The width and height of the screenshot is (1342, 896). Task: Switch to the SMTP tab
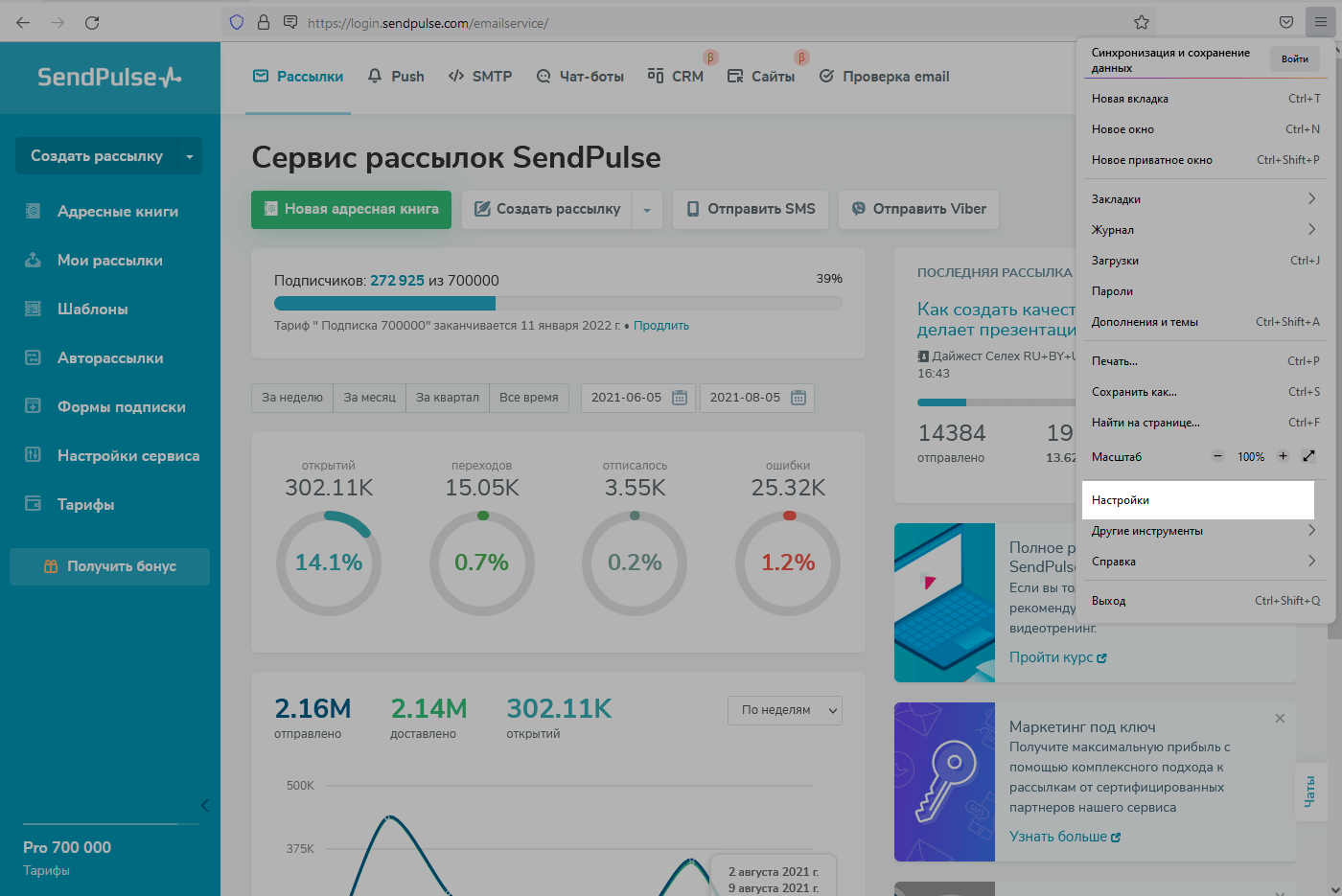click(480, 77)
